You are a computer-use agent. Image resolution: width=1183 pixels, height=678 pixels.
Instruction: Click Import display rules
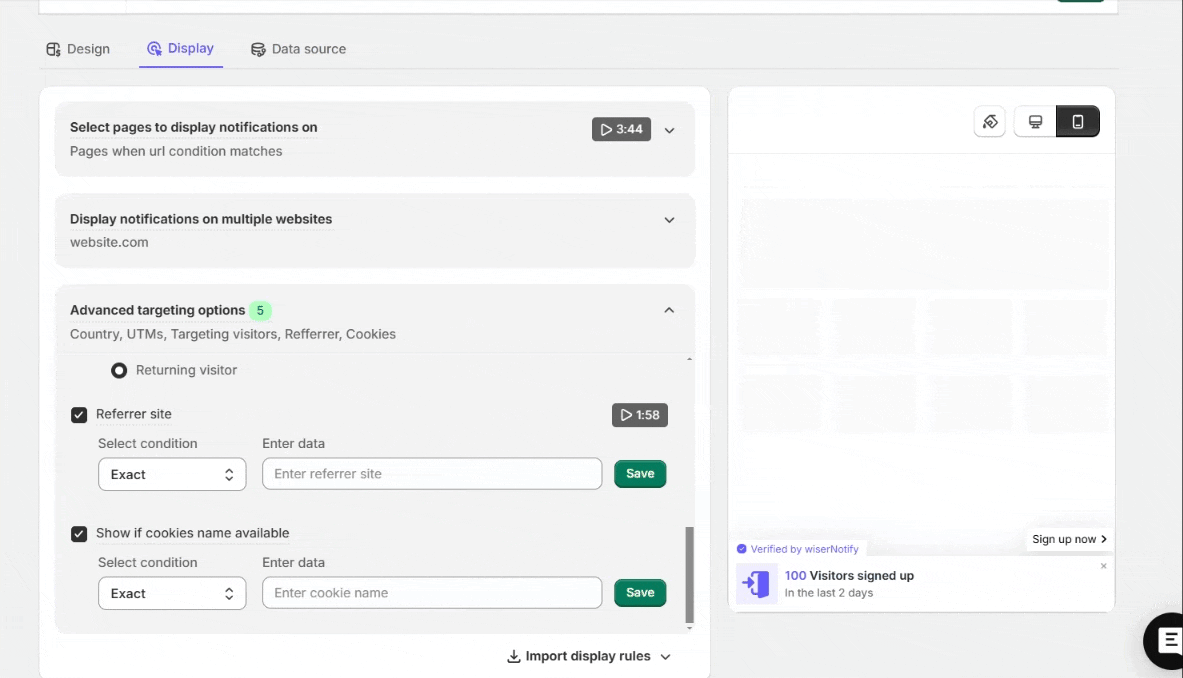pos(588,656)
